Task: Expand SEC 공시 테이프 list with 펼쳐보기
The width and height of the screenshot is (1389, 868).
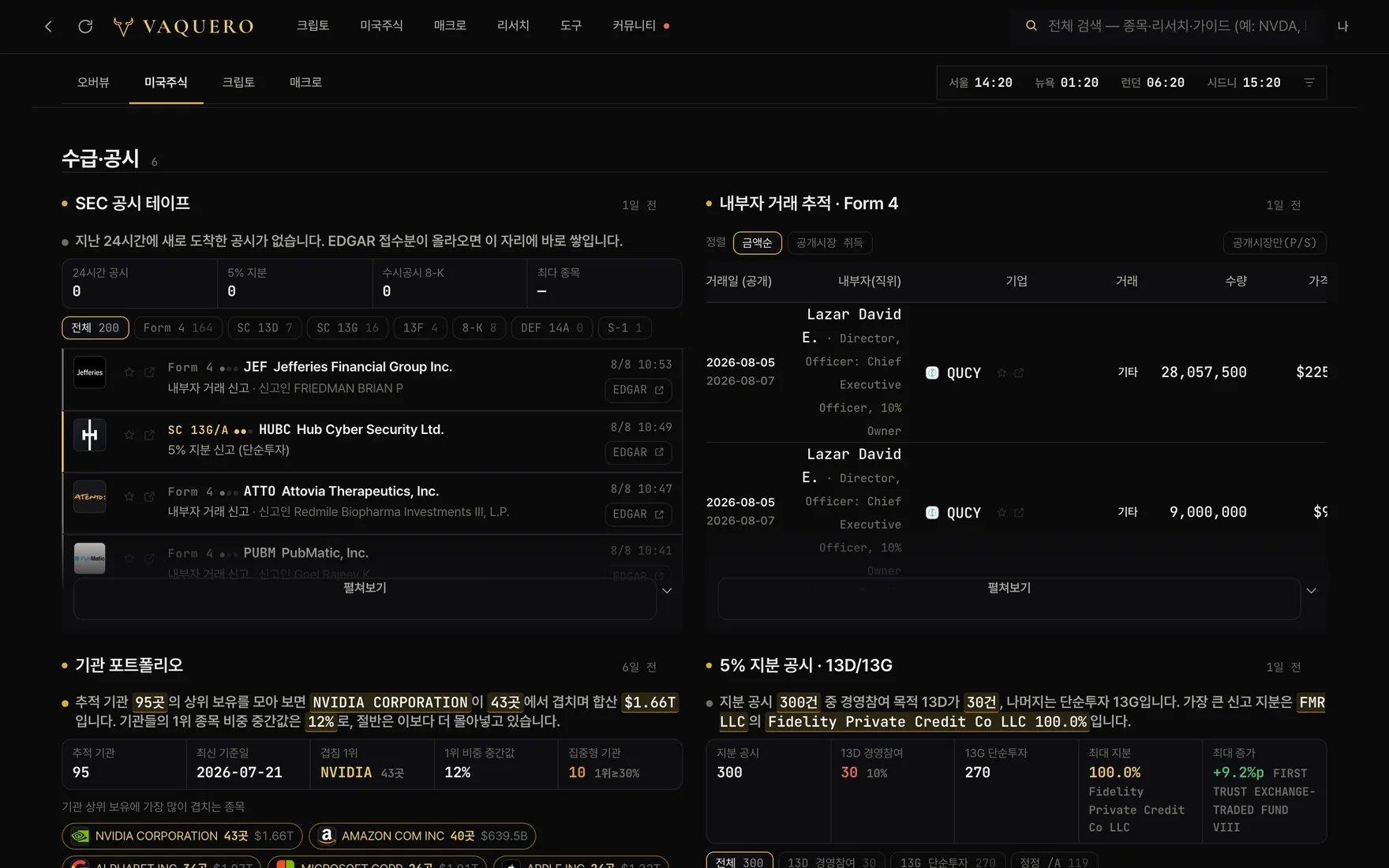Action: click(x=365, y=598)
